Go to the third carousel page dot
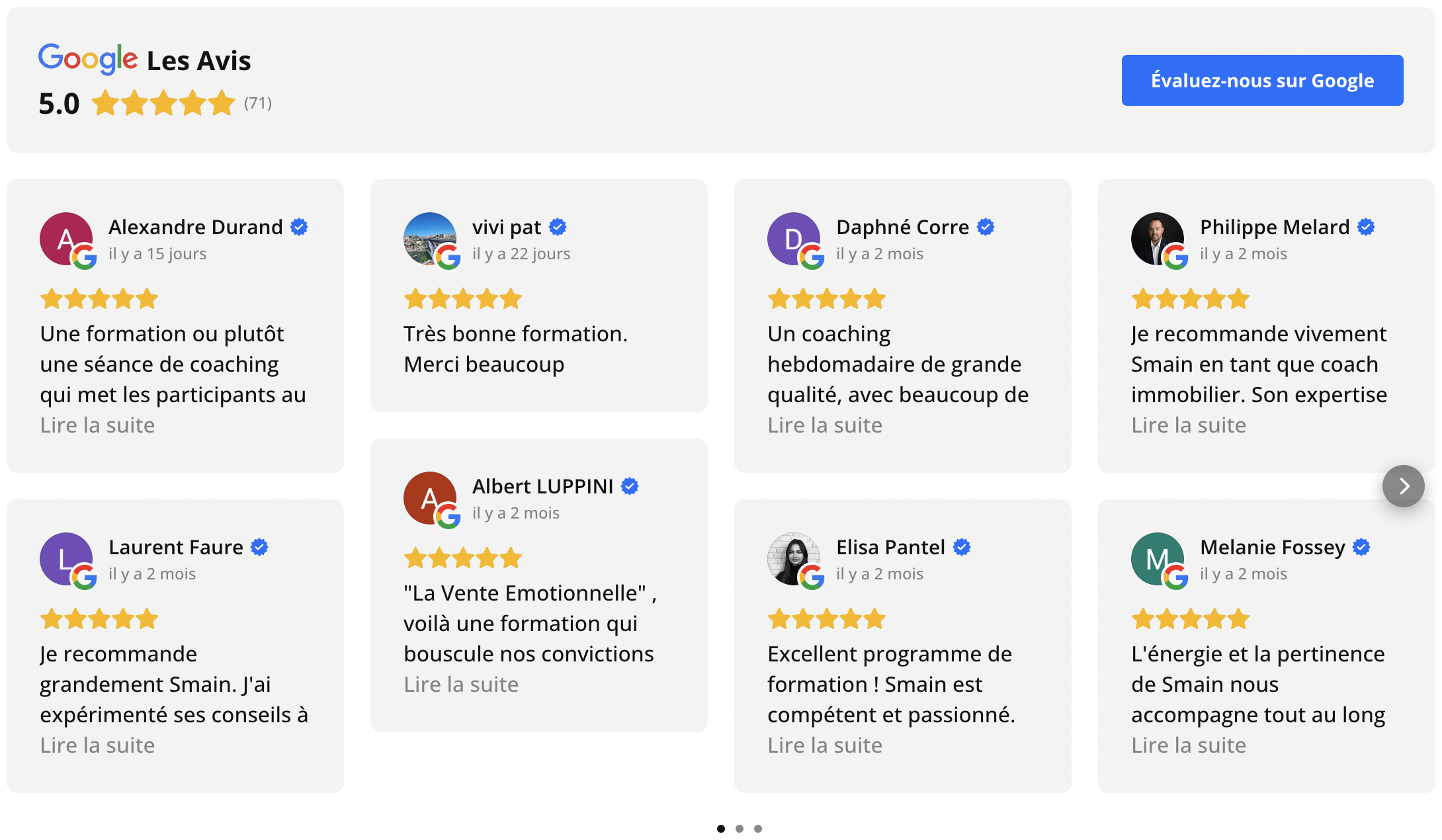1442x840 pixels. pyautogui.click(x=758, y=828)
